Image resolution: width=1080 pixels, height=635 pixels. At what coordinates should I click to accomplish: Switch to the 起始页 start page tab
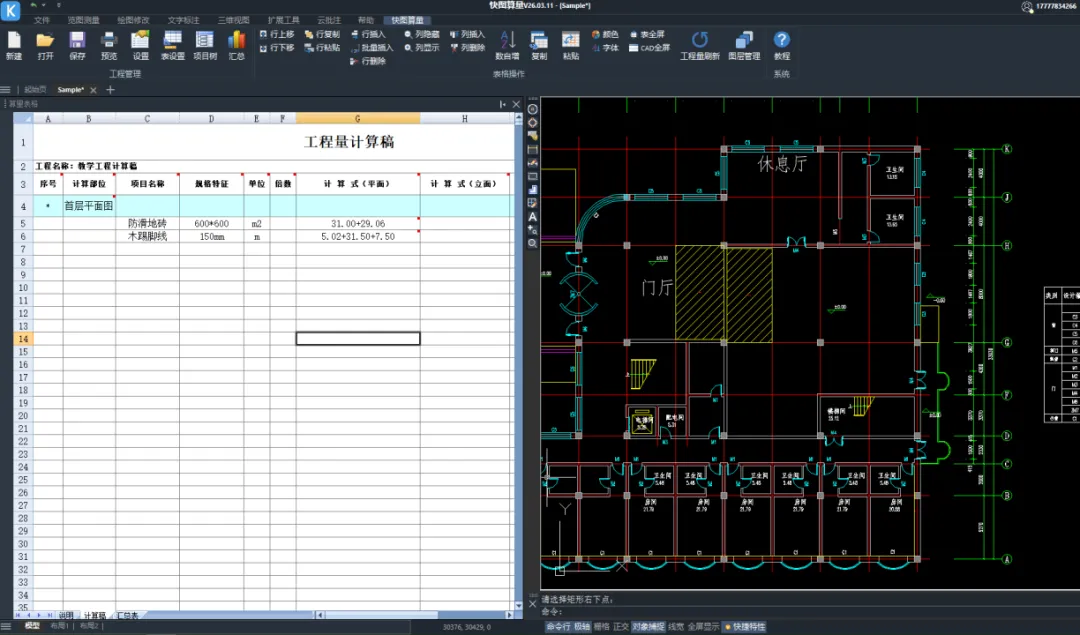pos(35,90)
